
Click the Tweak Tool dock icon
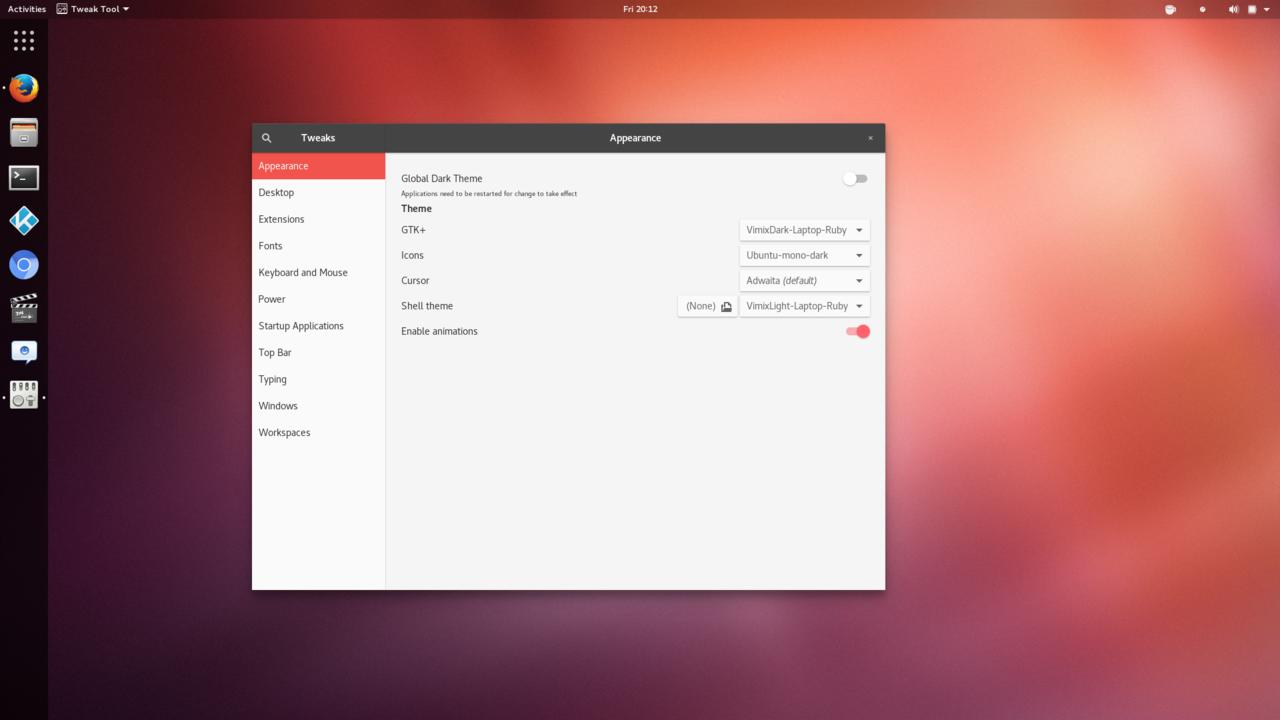click(24, 395)
